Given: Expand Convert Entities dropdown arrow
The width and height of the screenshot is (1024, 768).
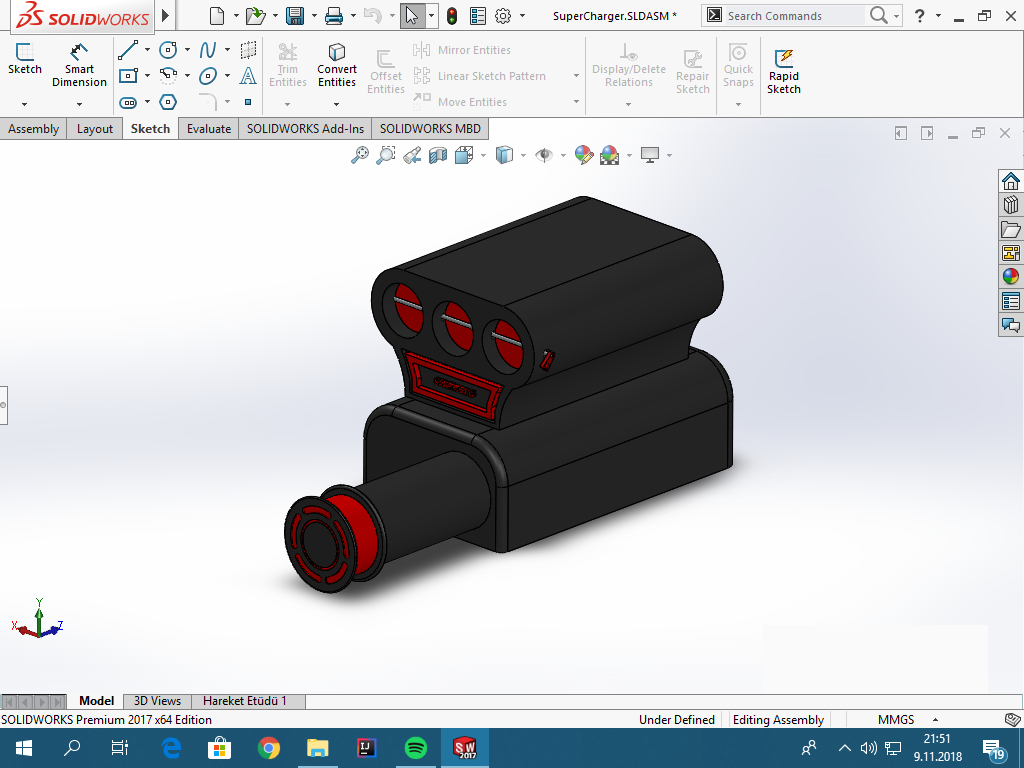Looking at the screenshot, I should pyautogui.click(x=336, y=104).
